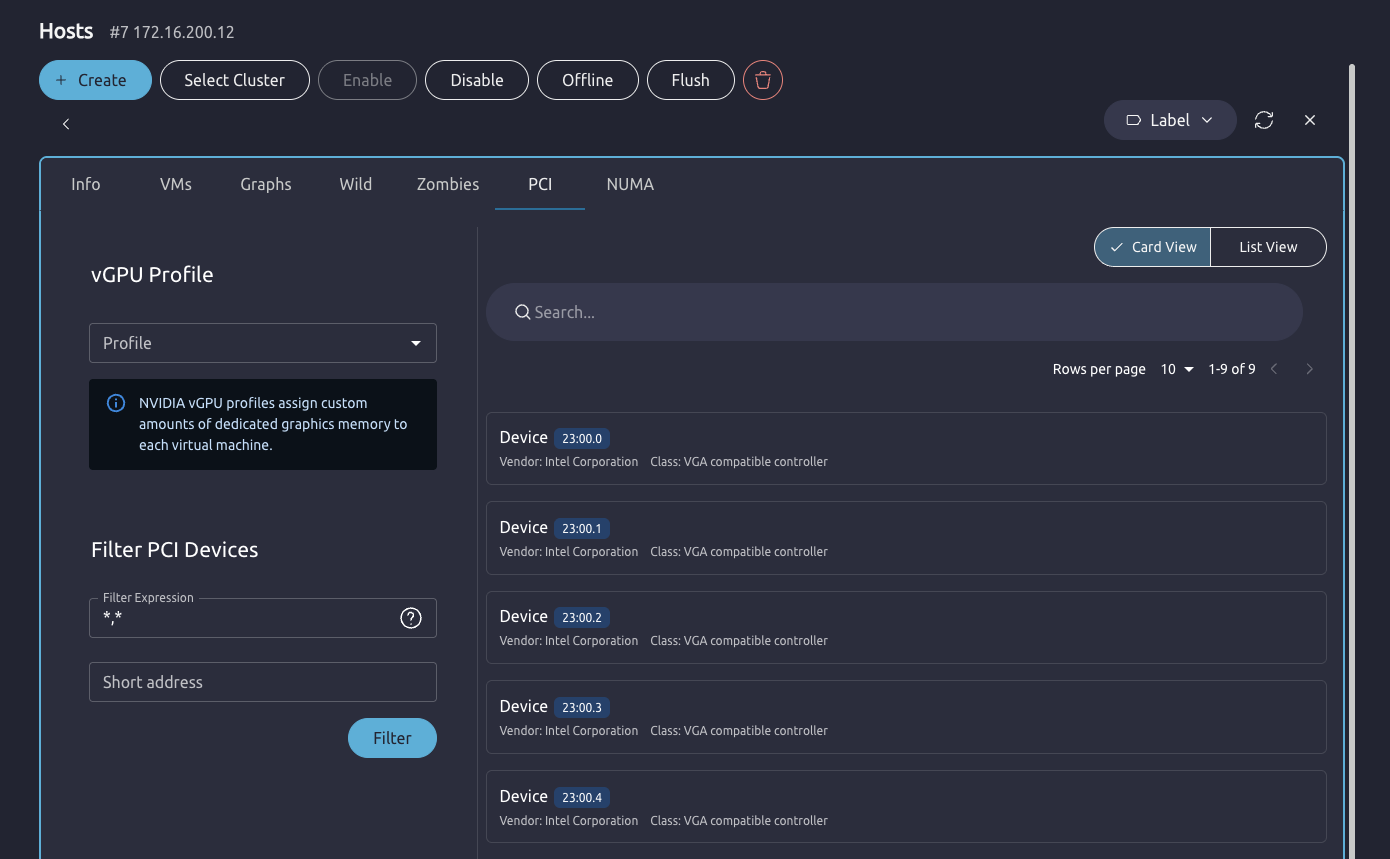Click the red trash delete icon
This screenshot has width=1390, height=859.
[x=762, y=80]
